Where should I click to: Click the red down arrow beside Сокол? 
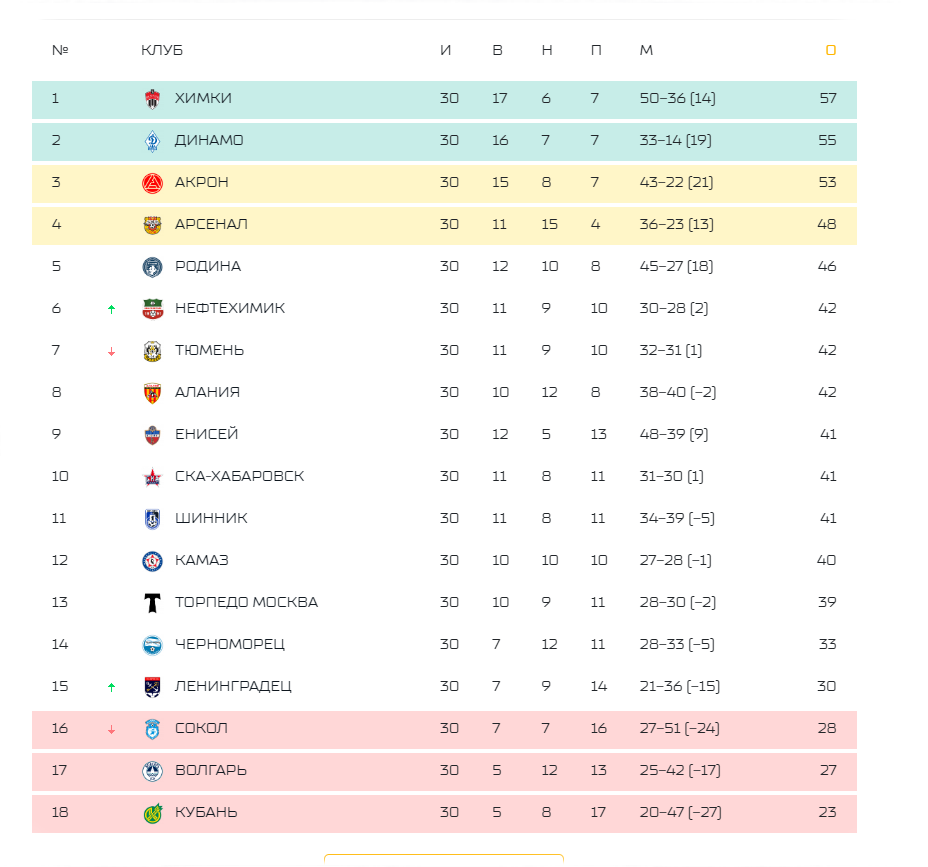tap(111, 730)
